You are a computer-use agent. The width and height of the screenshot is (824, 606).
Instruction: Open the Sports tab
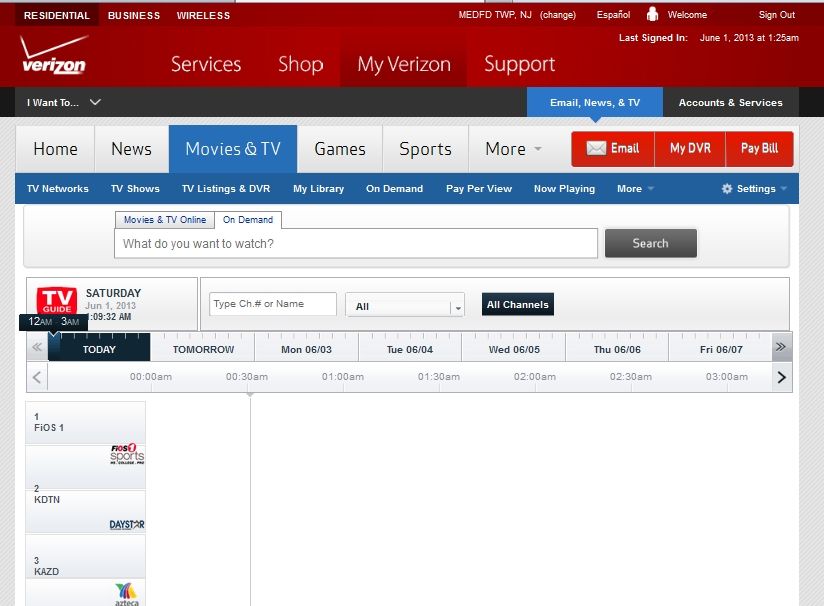click(x=425, y=149)
